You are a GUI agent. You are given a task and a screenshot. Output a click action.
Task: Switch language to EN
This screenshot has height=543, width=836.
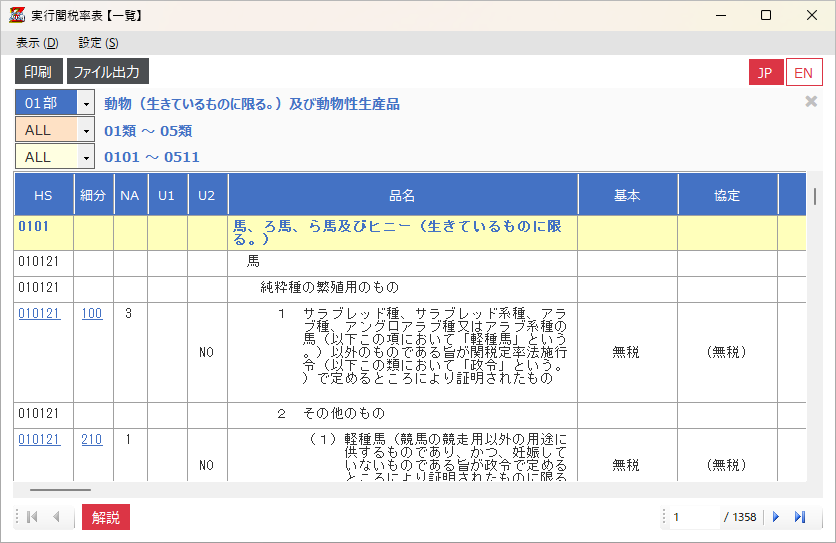[x=803, y=73]
